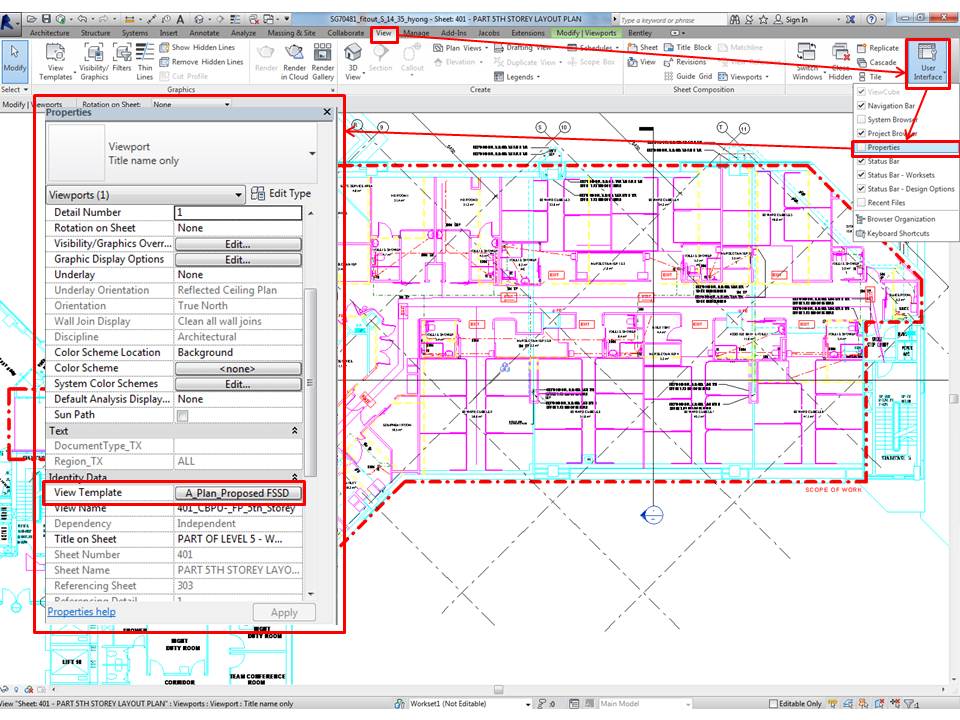
Task: Toggle Thin Lines display
Action: pyautogui.click(x=145, y=62)
